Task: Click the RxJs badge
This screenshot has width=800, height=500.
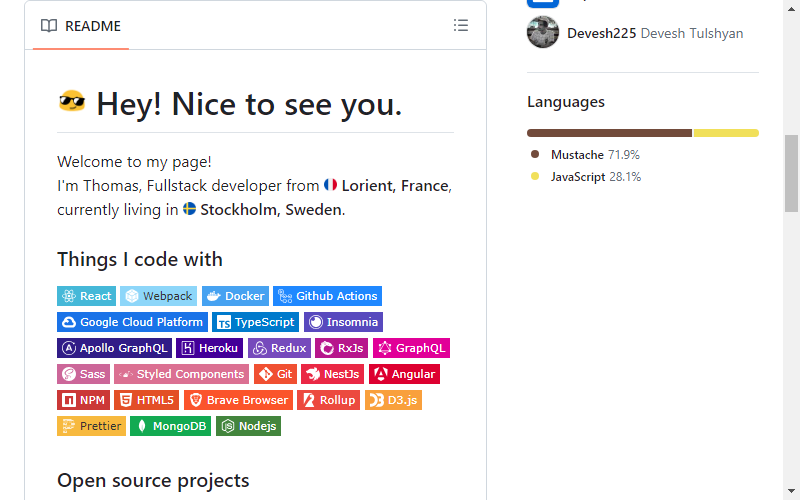Action: coord(341,348)
